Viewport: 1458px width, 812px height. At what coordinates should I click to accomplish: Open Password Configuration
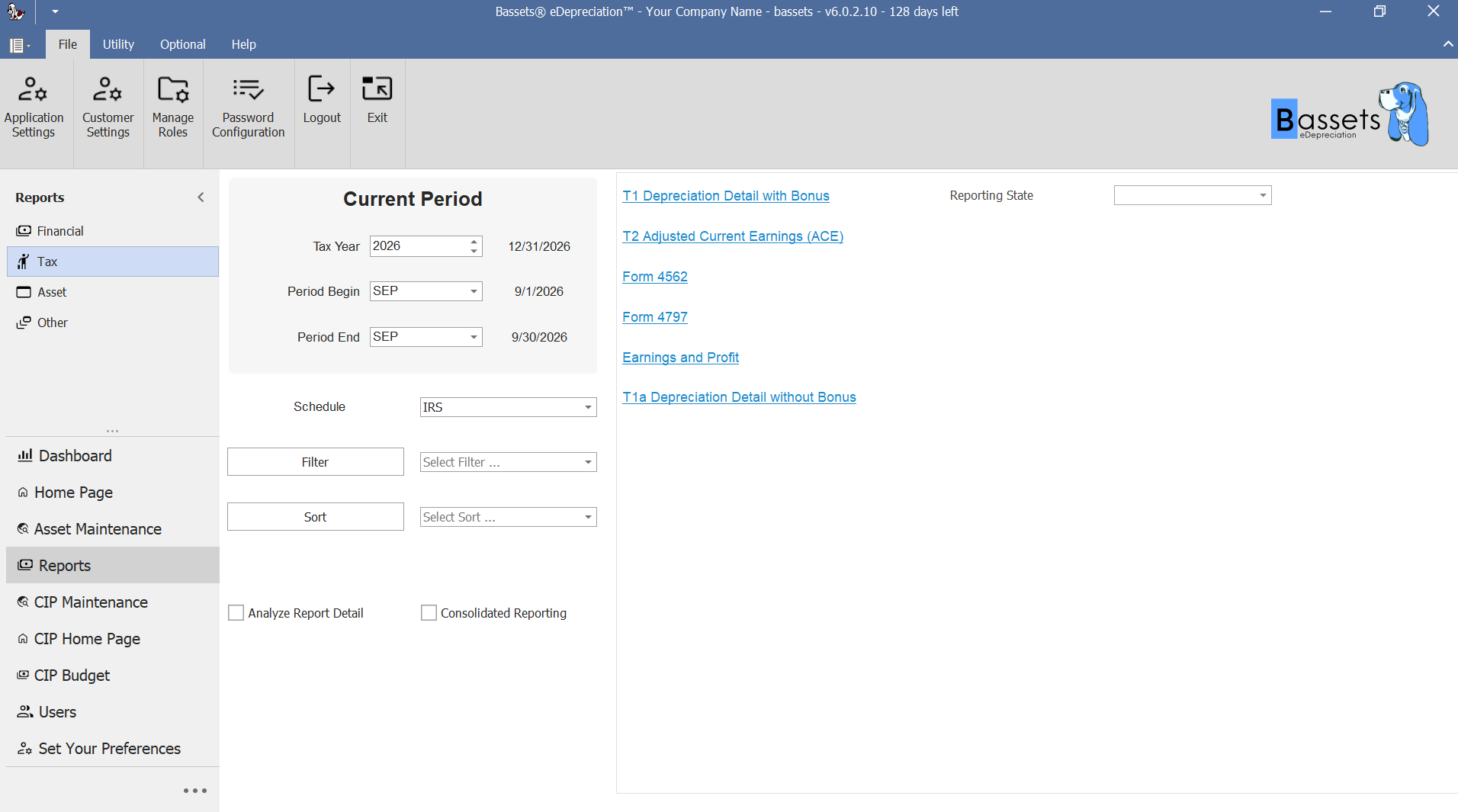coord(248,108)
